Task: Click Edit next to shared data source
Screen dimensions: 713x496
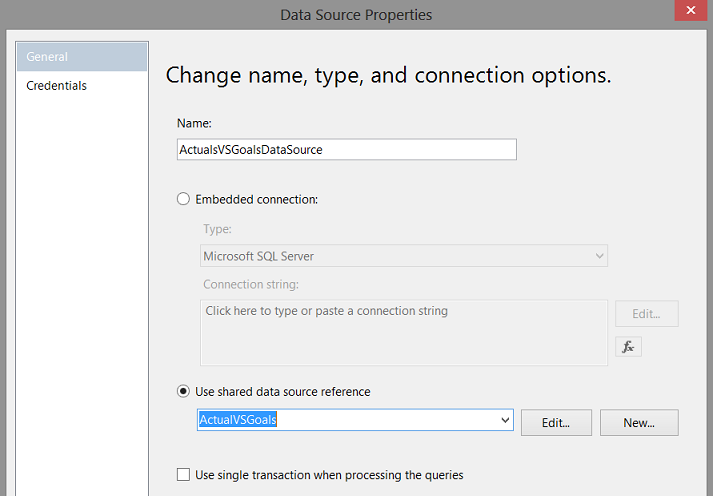Action: coord(556,422)
